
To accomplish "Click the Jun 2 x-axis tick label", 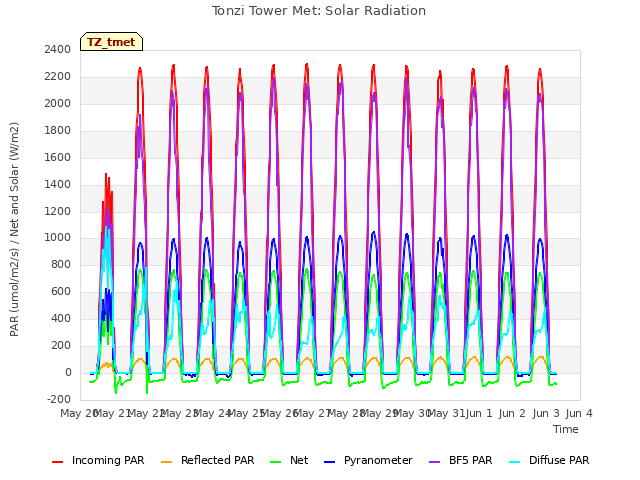I will click(x=512, y=413).
